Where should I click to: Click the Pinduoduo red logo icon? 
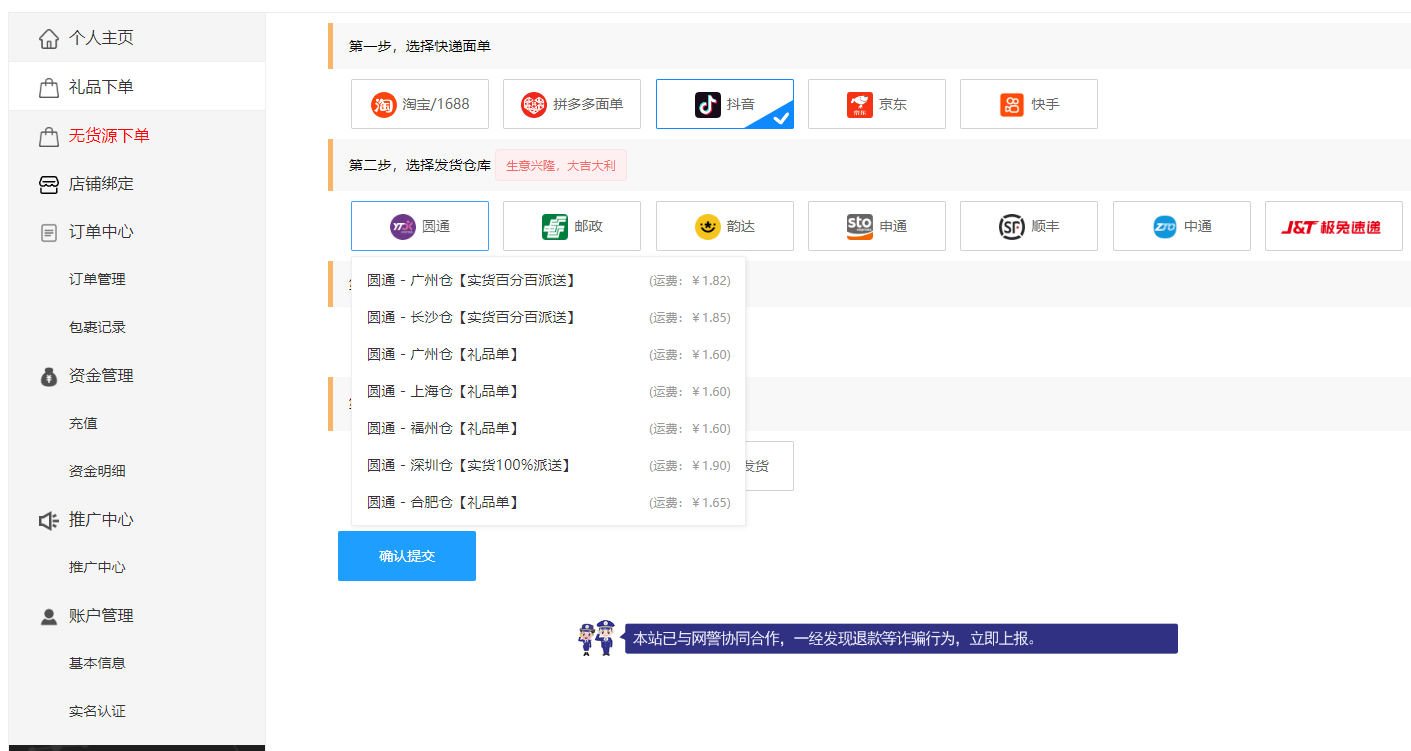(534, 104)
